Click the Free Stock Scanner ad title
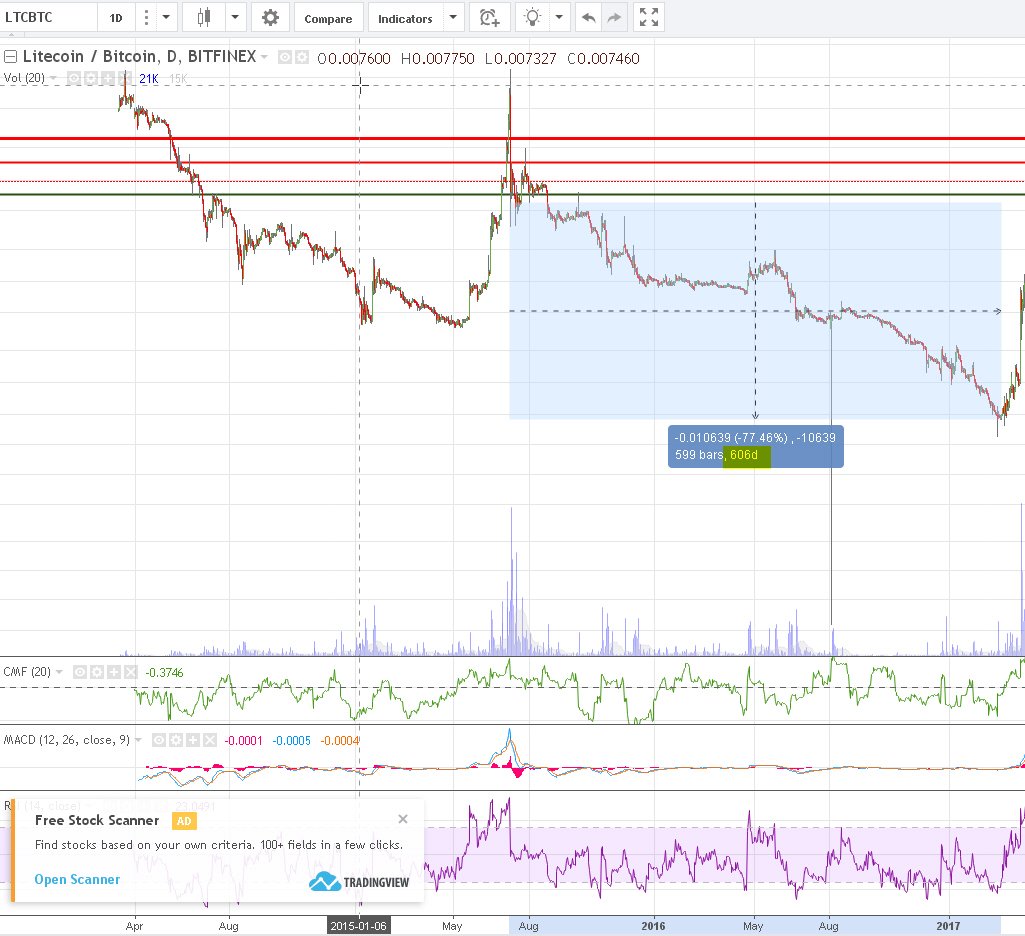Screen dimensions: 1025x936 click(x=97, y=820)
